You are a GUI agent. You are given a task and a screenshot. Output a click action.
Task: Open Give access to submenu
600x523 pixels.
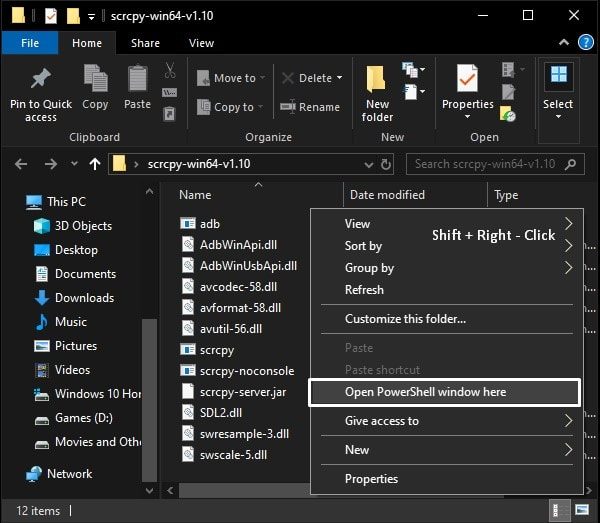click(x=447, y=421)
